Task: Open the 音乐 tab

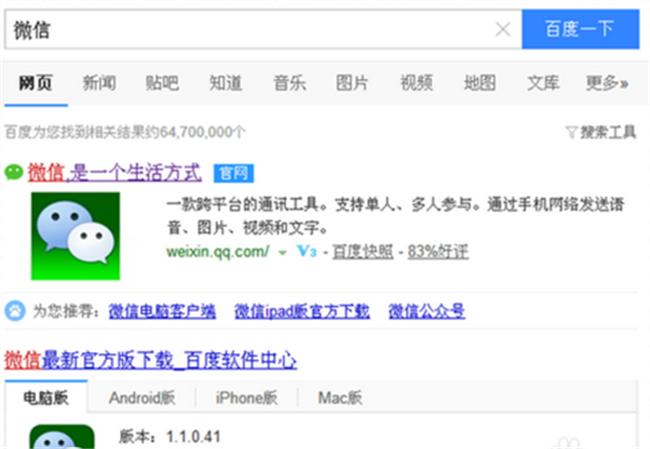Action: click(x=289, y=83)
